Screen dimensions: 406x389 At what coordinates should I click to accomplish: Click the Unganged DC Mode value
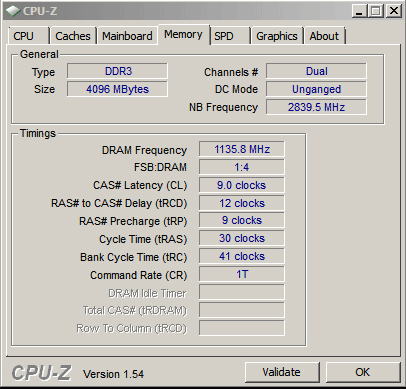point(316,89)
